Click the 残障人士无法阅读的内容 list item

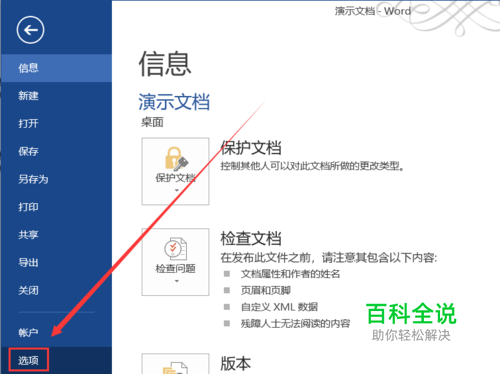[x=295, y=323]
